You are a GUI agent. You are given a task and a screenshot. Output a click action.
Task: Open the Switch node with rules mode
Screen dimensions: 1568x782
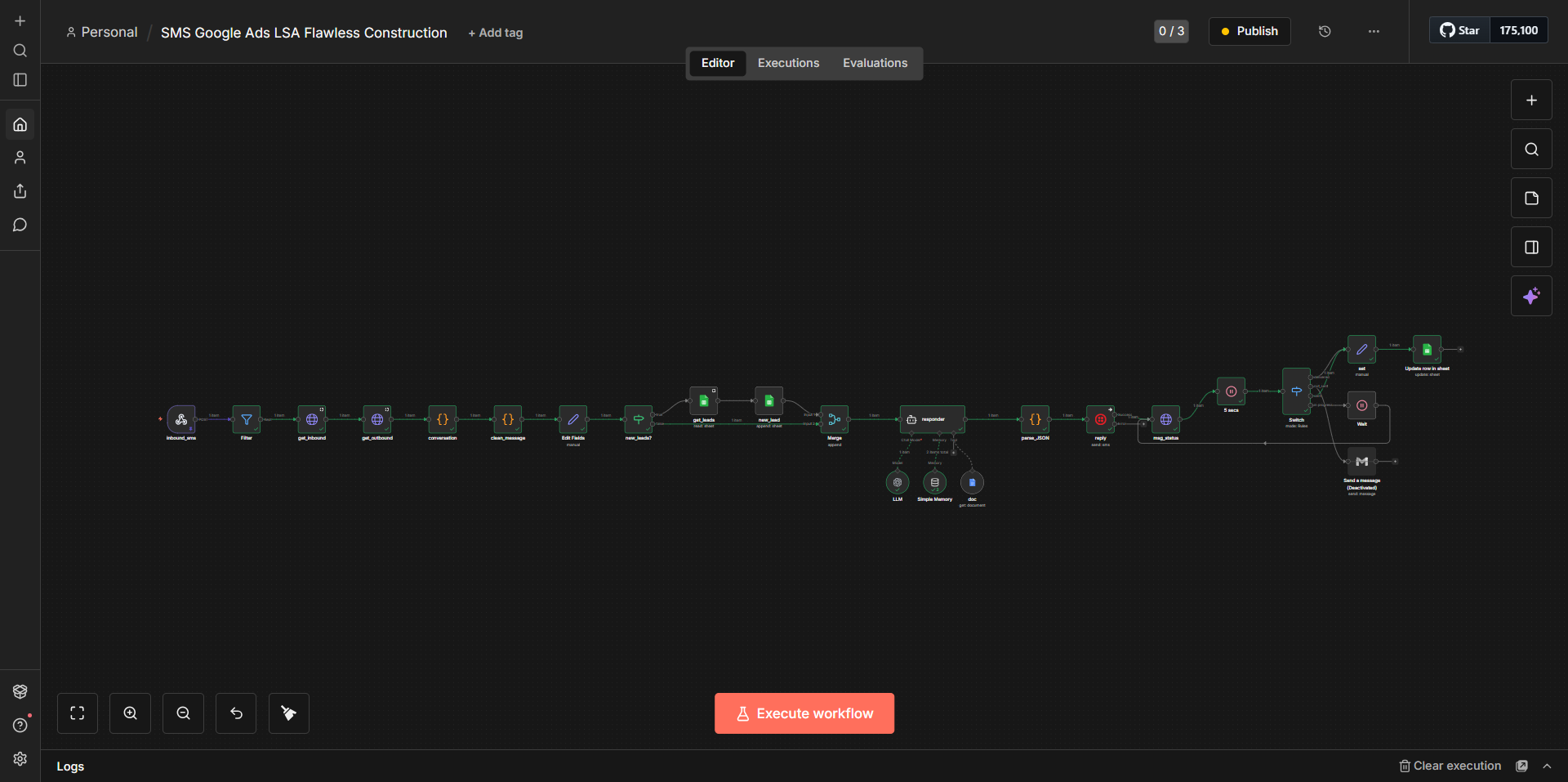pos(1297,391)
